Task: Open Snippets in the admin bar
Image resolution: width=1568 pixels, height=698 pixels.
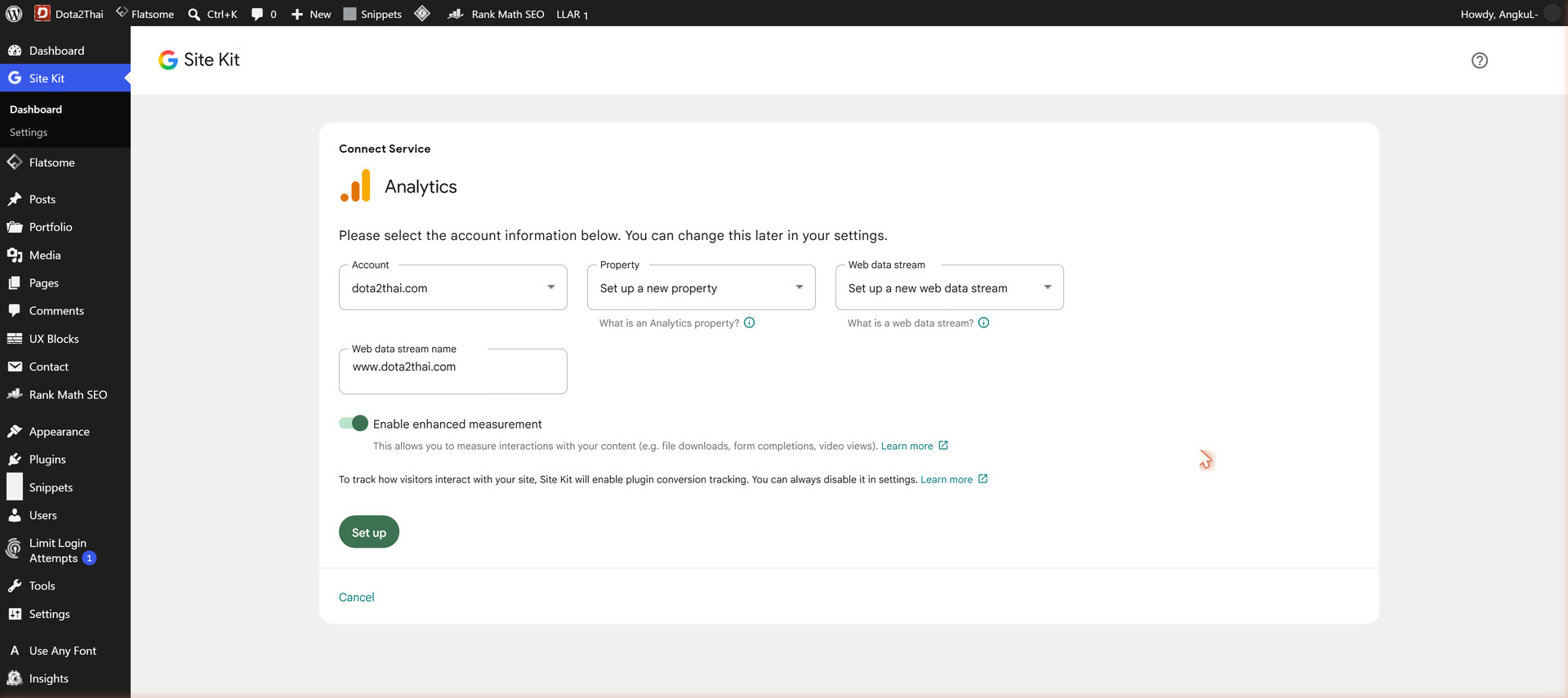Action: click(372, 14)
